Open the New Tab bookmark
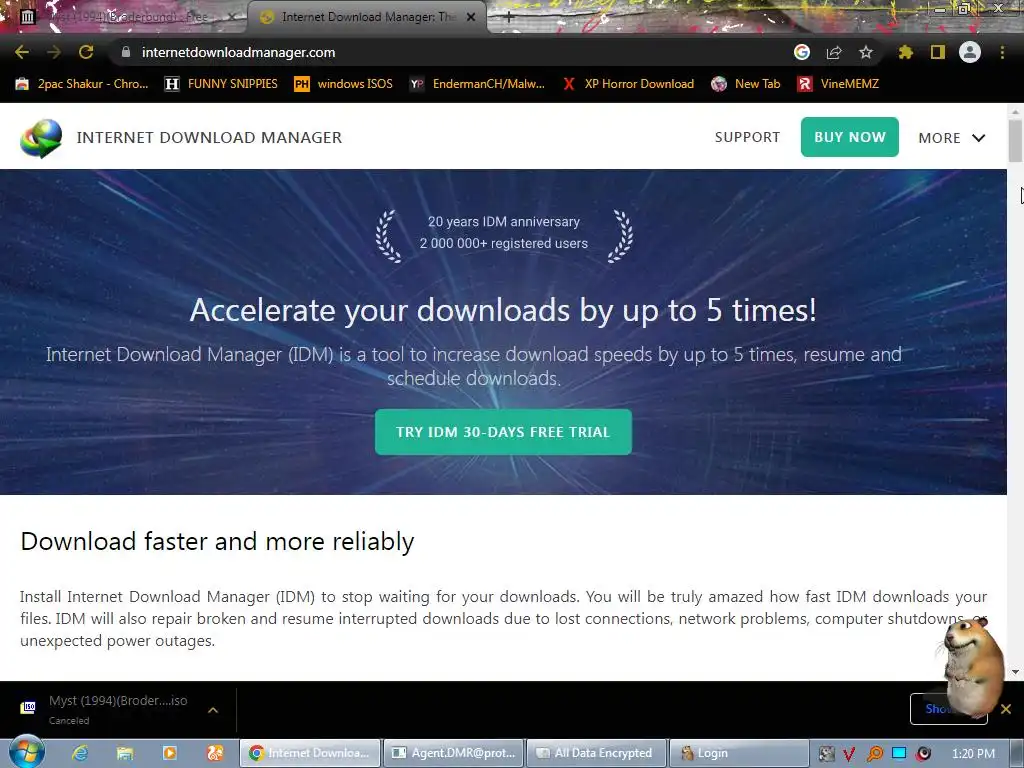The height and width of the screenshot is (768, 1024). [746, 84]
